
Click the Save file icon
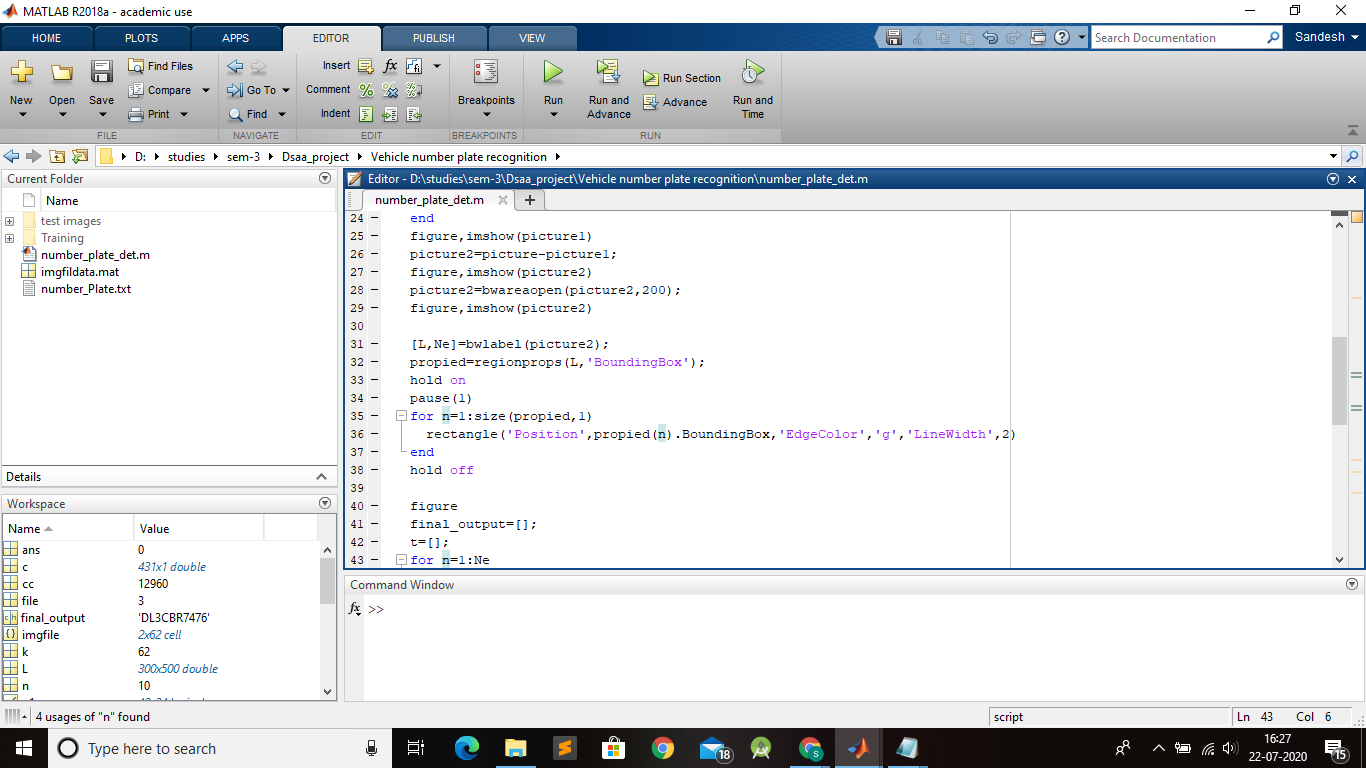(x=101, y=73)
